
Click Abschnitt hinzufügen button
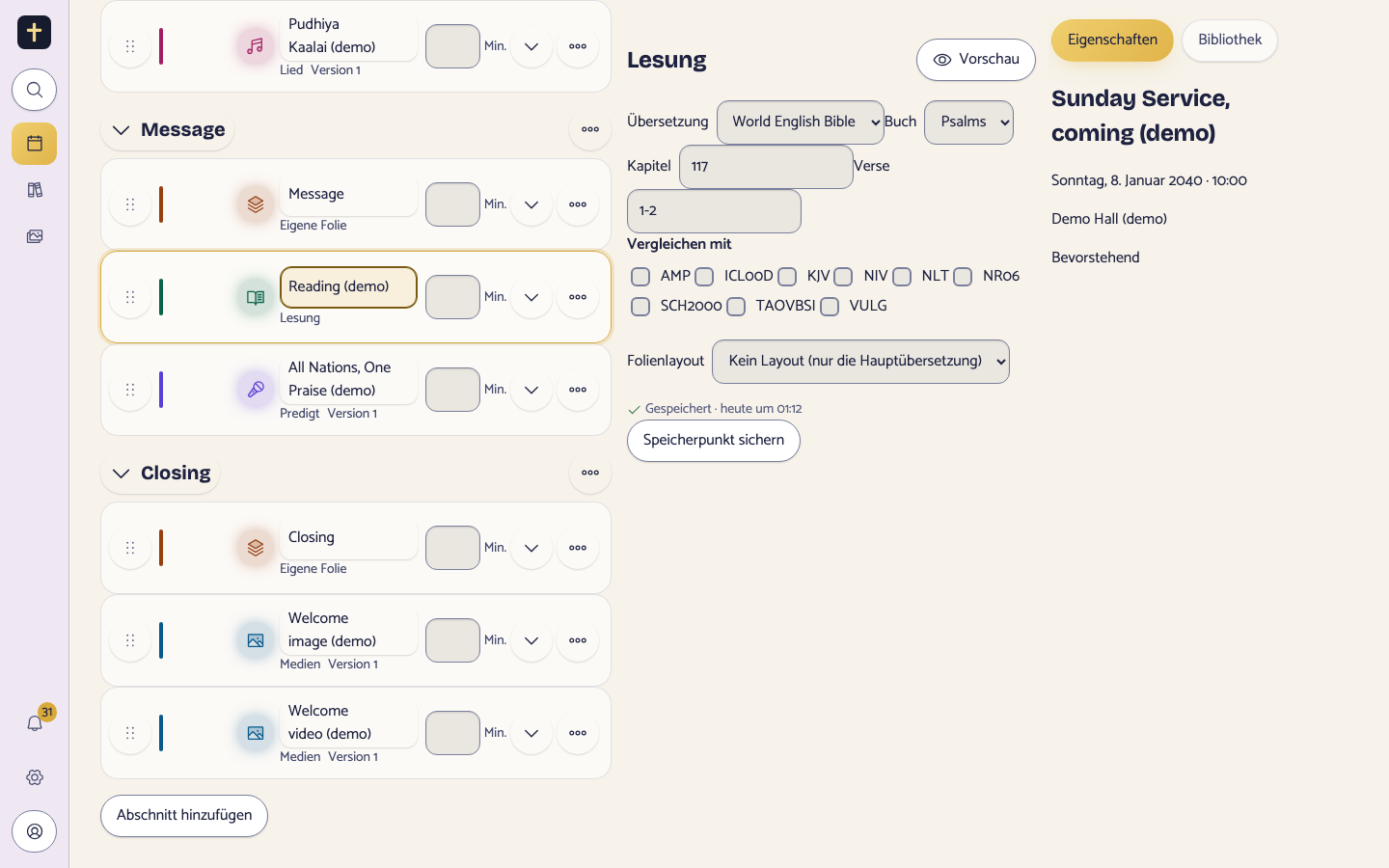(184, 816)
